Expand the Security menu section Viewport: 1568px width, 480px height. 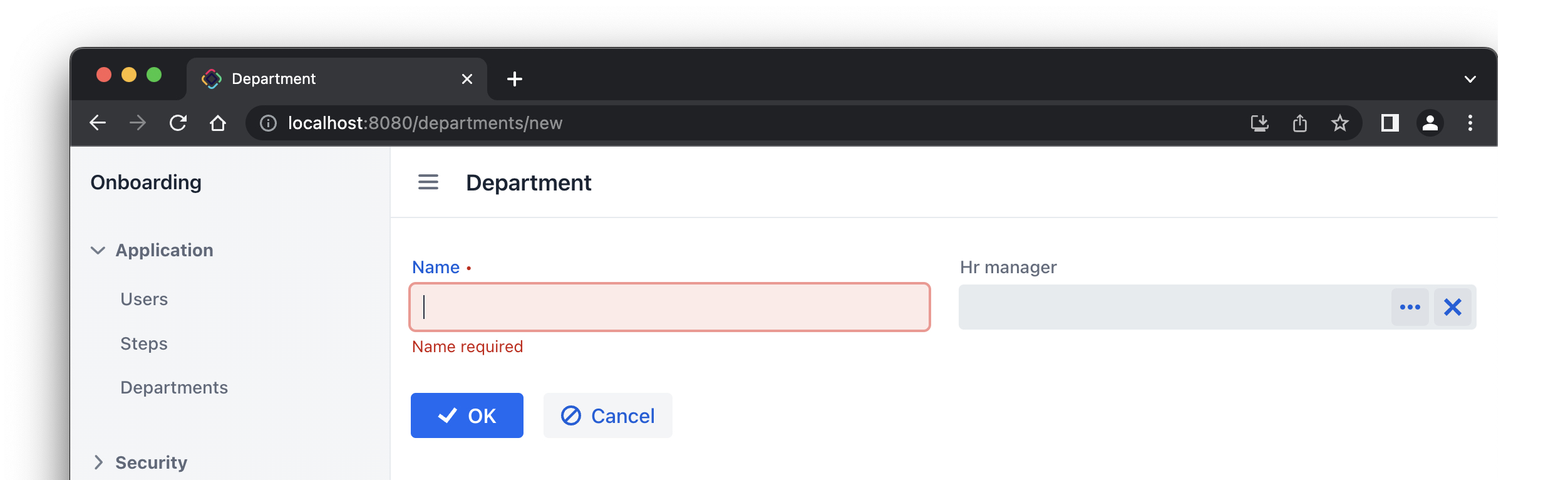(x=98, y=462)
